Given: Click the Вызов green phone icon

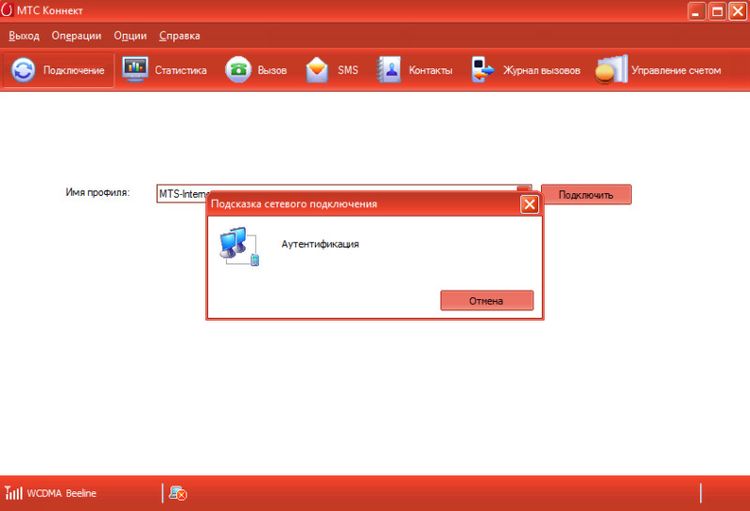Looking at the screenshot, I should pyautogui.click(x=238, y=70).
